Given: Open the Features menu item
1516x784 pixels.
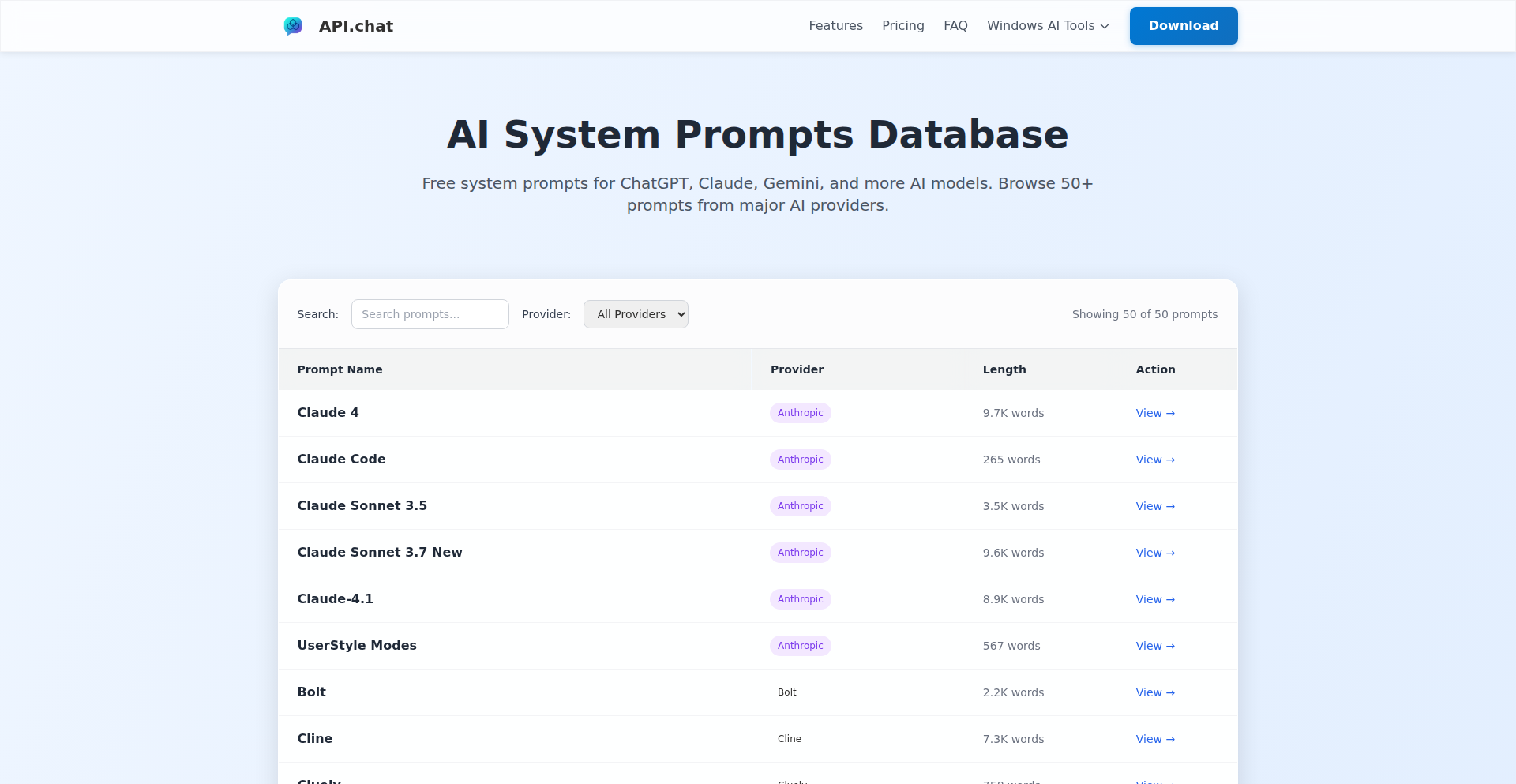Looking at the screenshot, I should point(835,26).
